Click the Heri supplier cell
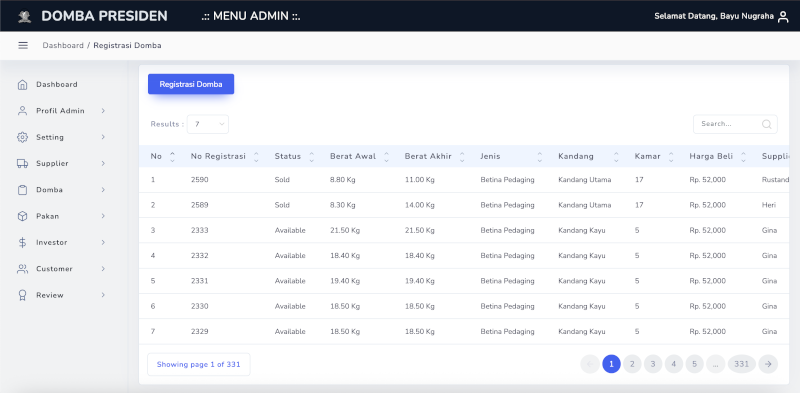 pyautogui.click(x=769, y=205)
